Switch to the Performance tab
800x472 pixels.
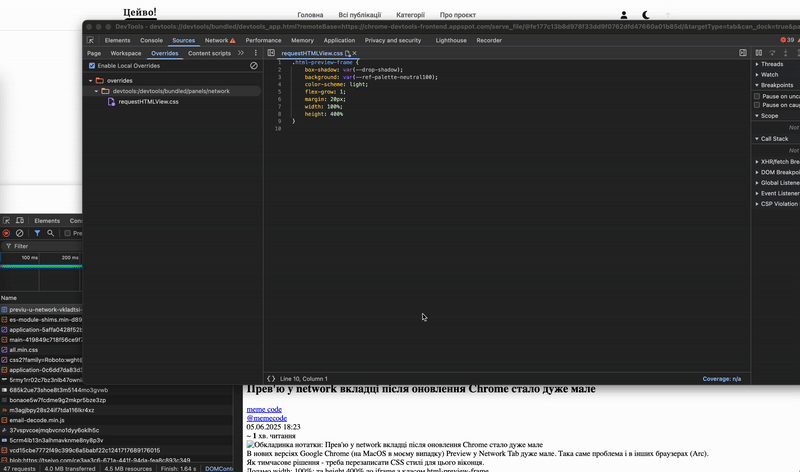point(263,40)
